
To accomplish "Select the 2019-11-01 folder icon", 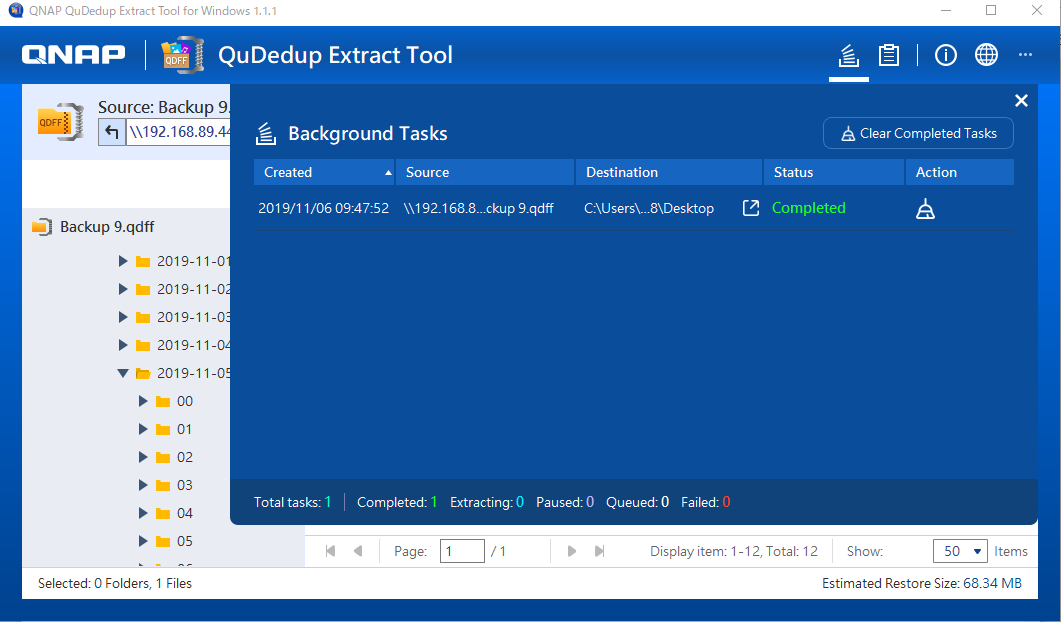I will (143, 262).
